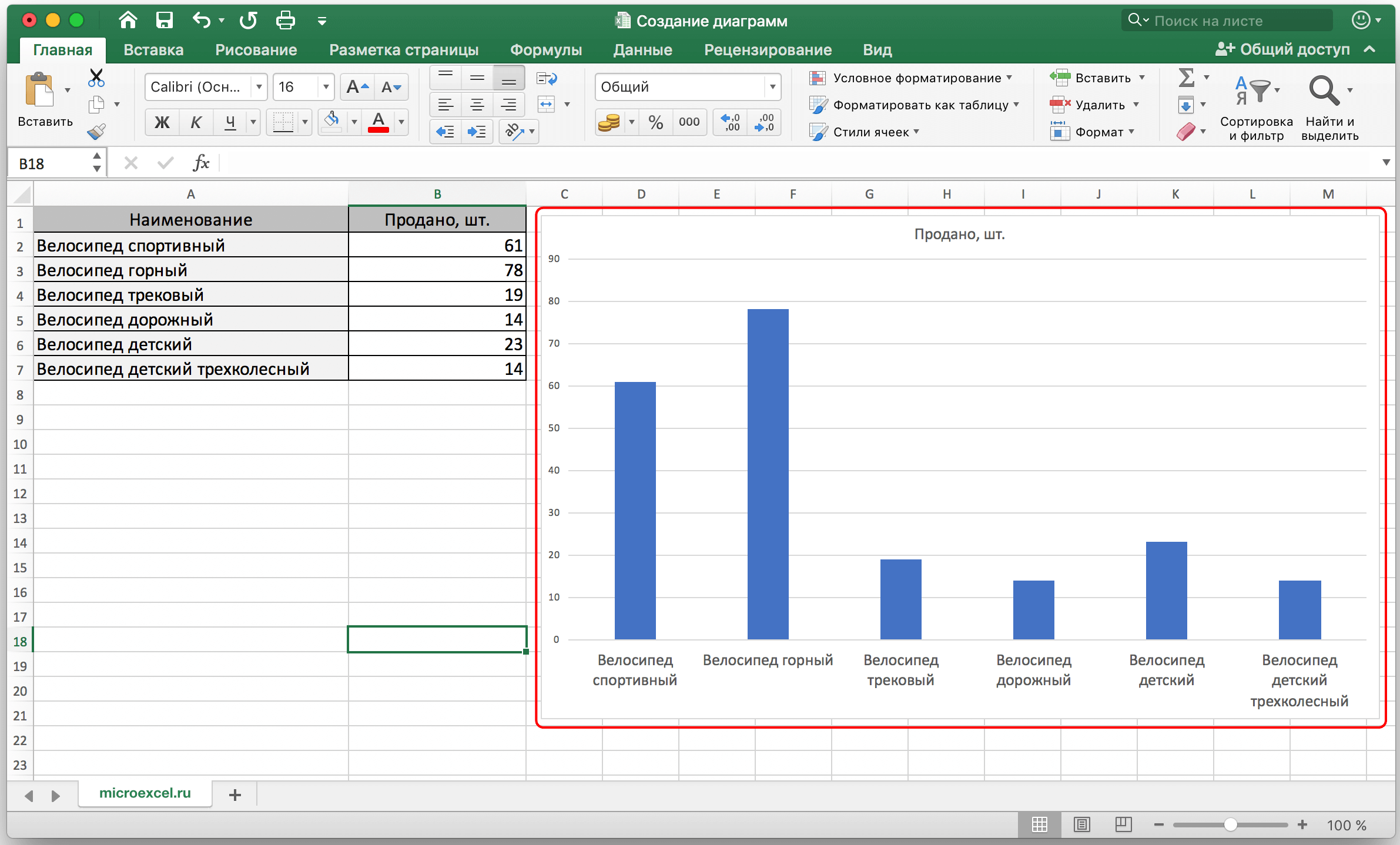Viewport: 1400px width, 845px height.
Task: Open the font size 16 dropdown
Action: (x=326, y=88)
